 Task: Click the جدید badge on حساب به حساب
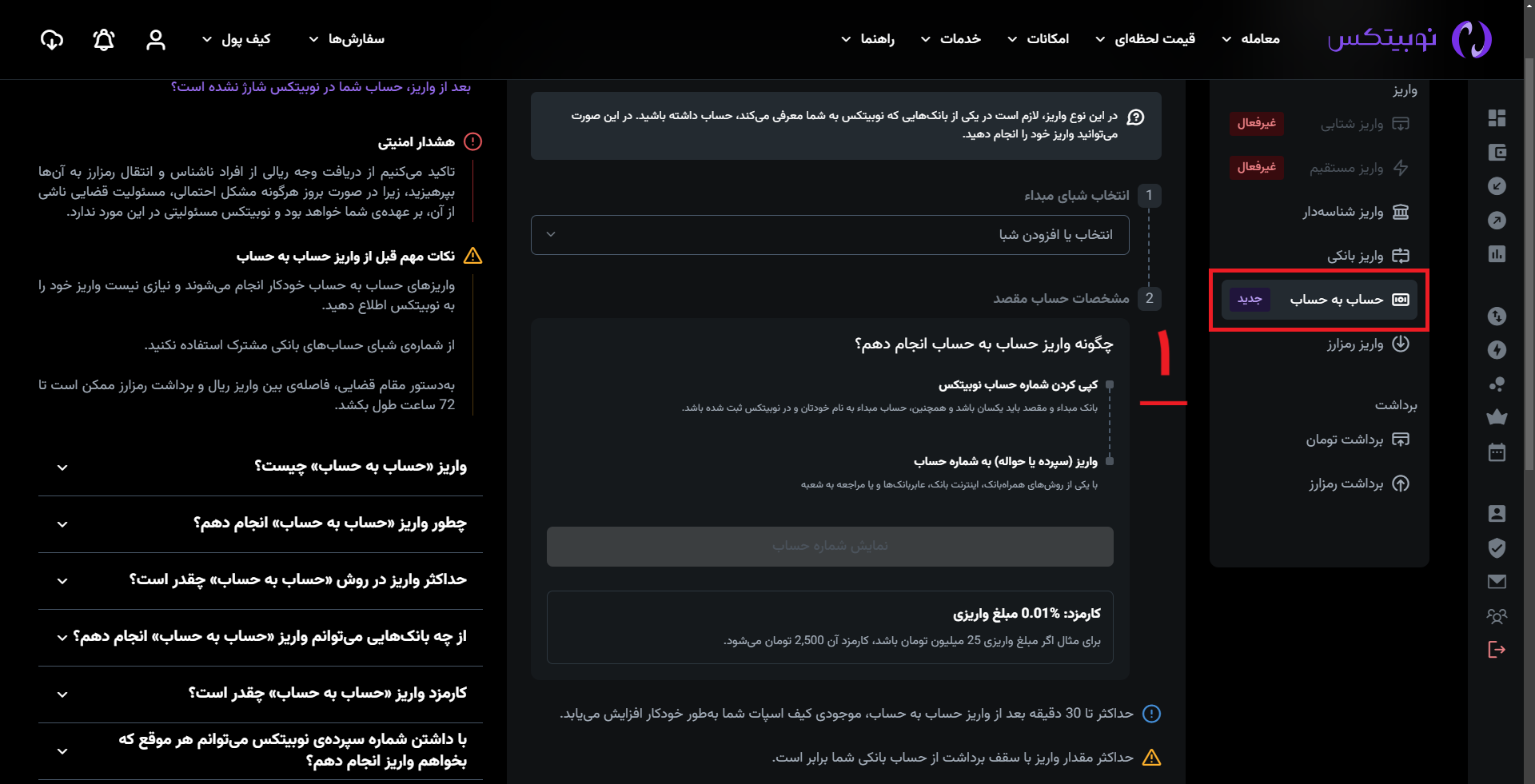(1250, 299)
